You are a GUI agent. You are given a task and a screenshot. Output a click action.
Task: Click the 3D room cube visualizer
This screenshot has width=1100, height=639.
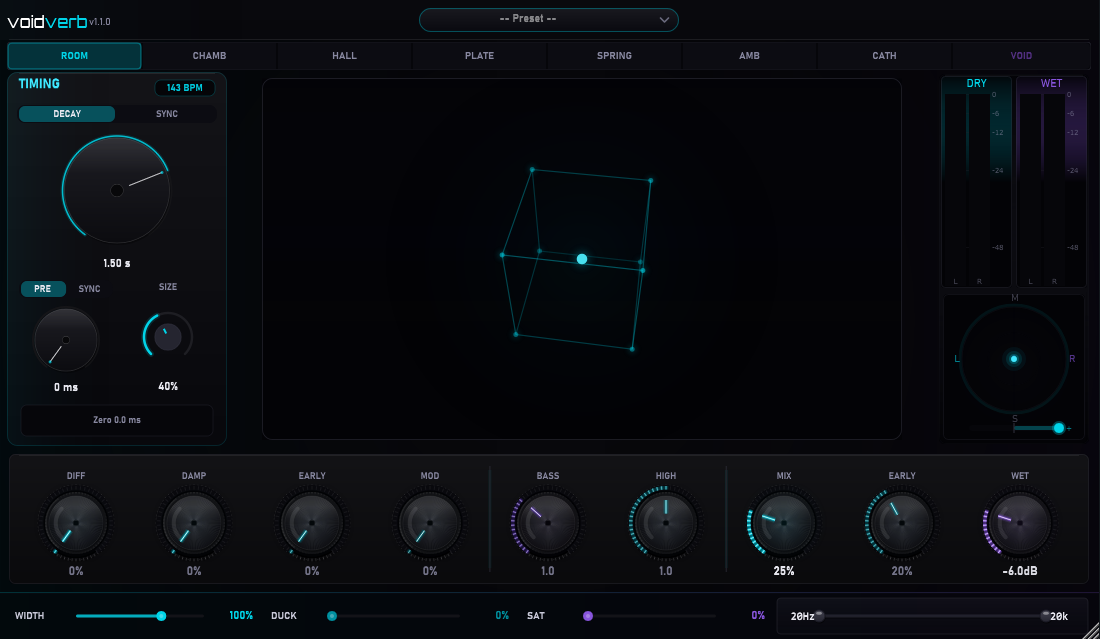pyautogui.click(x=581, y=259)
